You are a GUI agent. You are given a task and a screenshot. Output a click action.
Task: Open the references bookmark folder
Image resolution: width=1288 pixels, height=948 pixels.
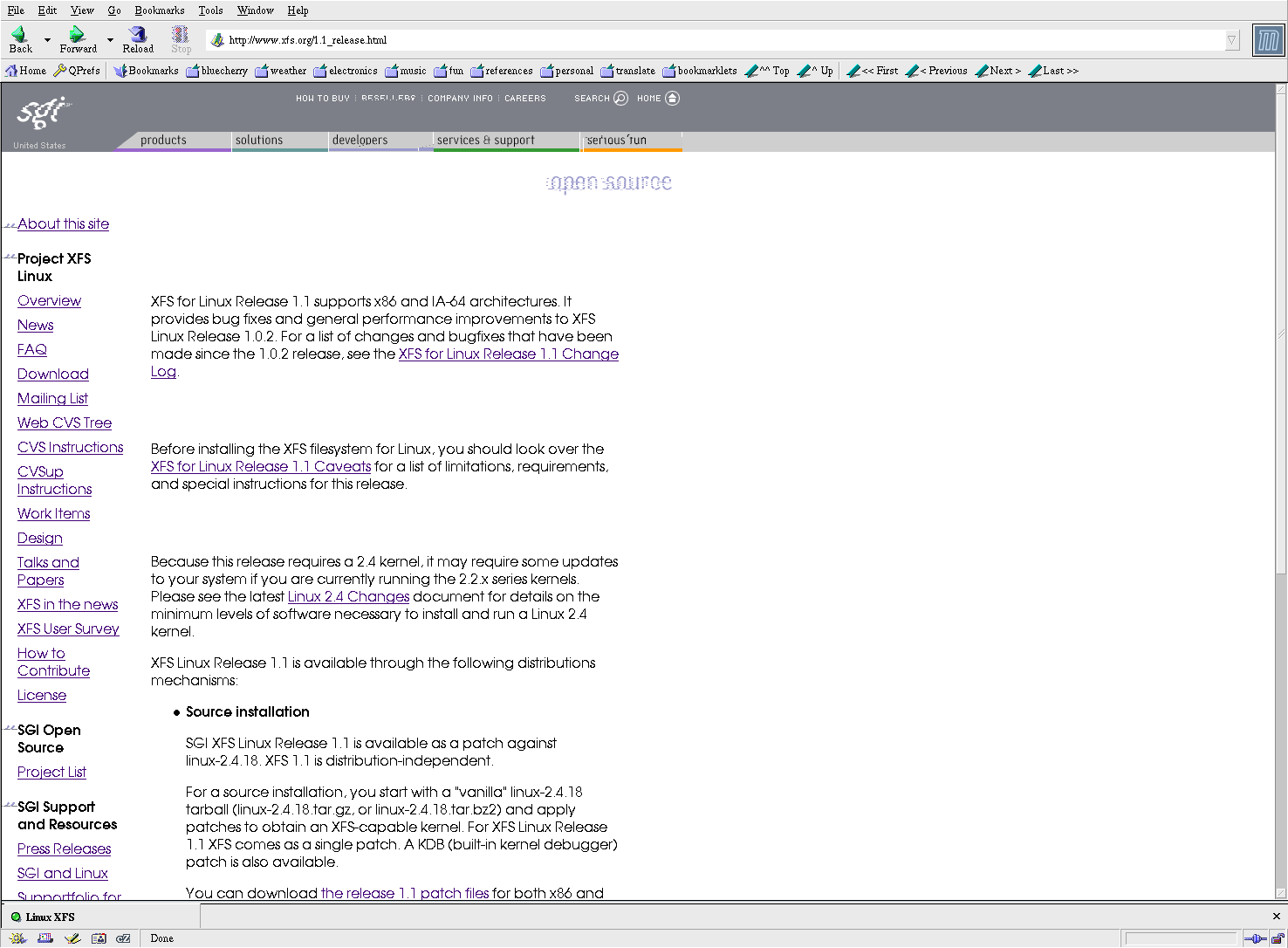[x=502, y=71]
